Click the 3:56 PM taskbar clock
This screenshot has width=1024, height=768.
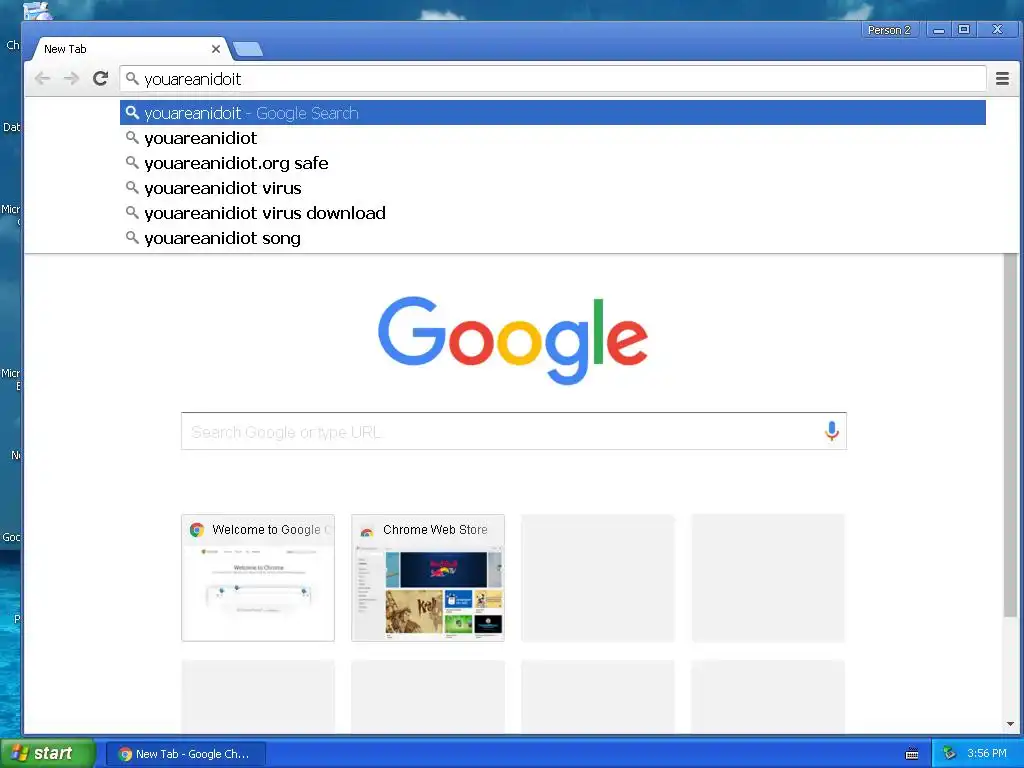tap(987, 754)
